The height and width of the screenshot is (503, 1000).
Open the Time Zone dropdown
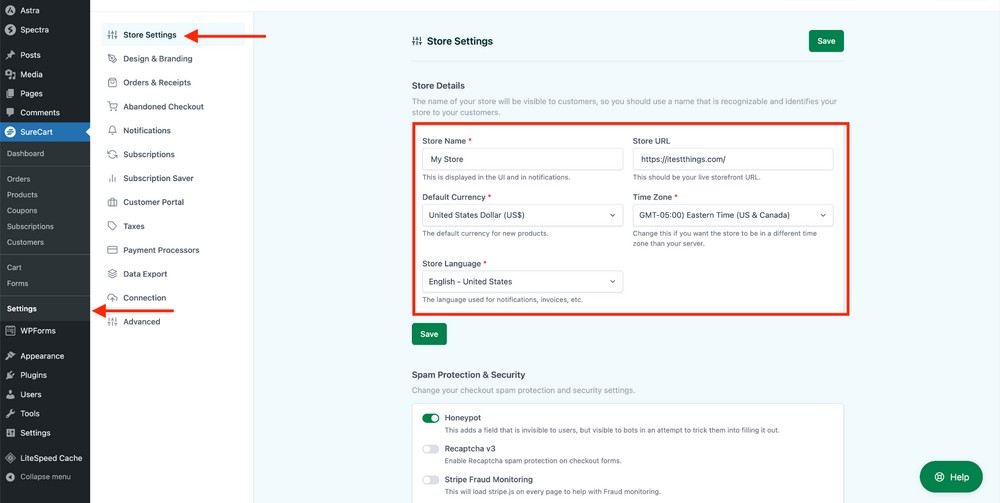pyautogui.click(x=733, y=215)
